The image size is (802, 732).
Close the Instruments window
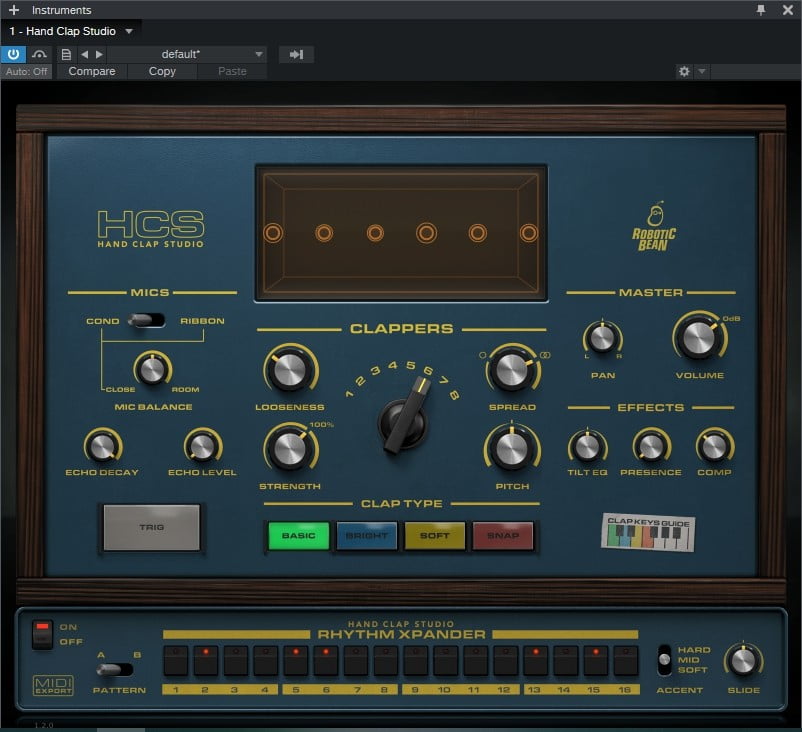tap(788, 10)
